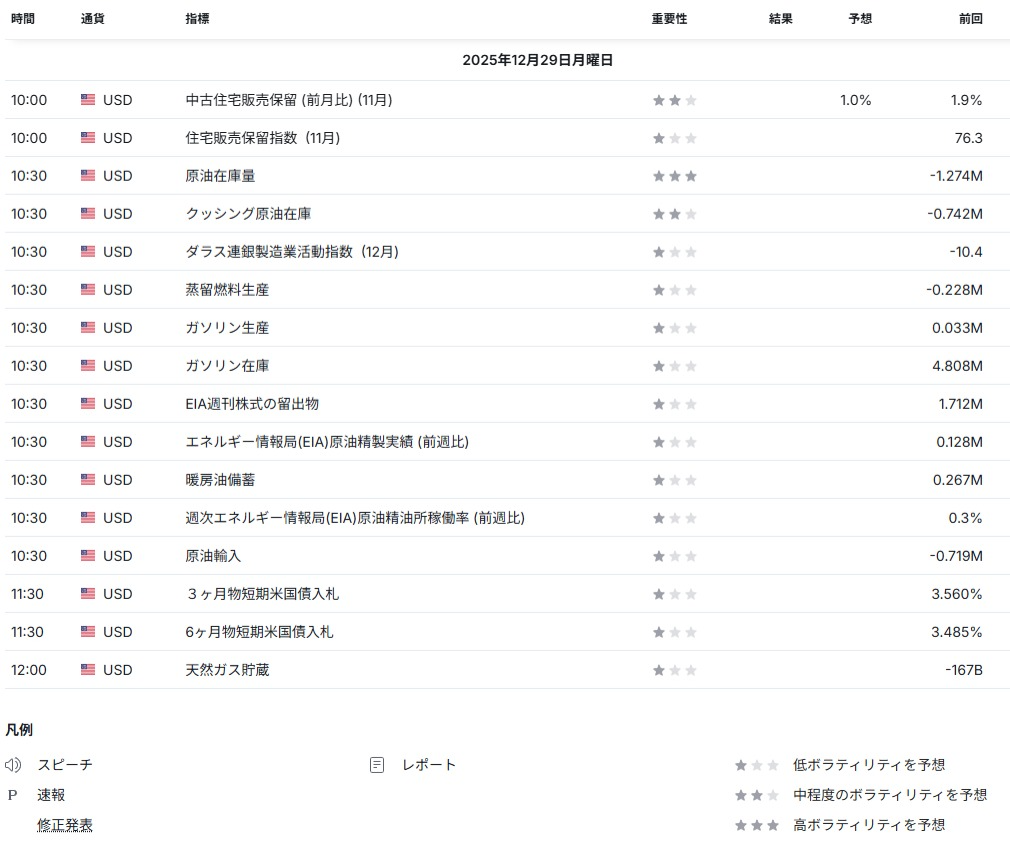Screen dimensions: 1010x845
Task: Click the US flag in 天然ガス貯蔵 row
Action: 88,670
